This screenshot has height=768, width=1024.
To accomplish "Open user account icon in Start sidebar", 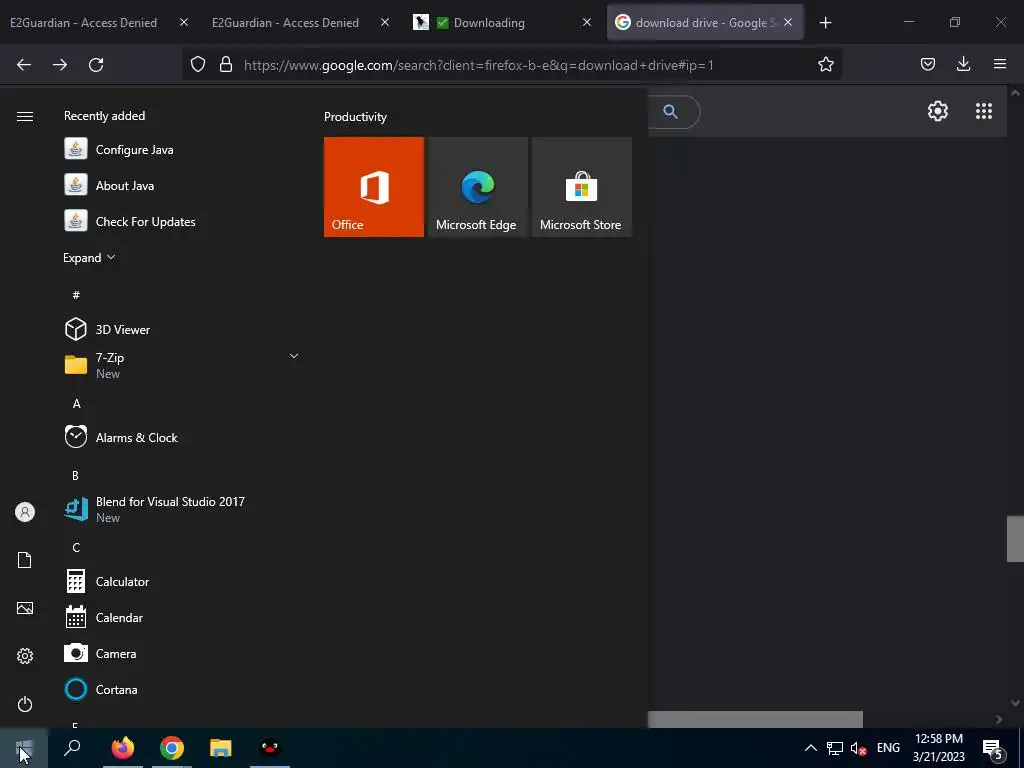I will (x=25, y=512).
